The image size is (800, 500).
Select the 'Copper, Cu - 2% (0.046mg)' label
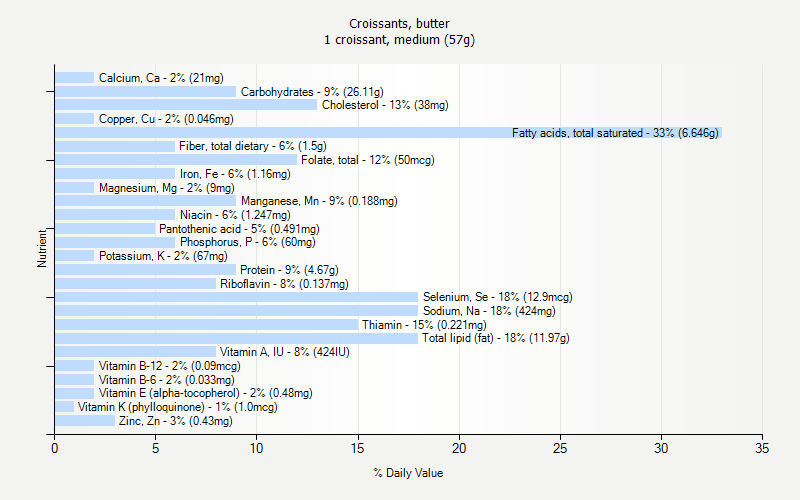tap(166, 119)
